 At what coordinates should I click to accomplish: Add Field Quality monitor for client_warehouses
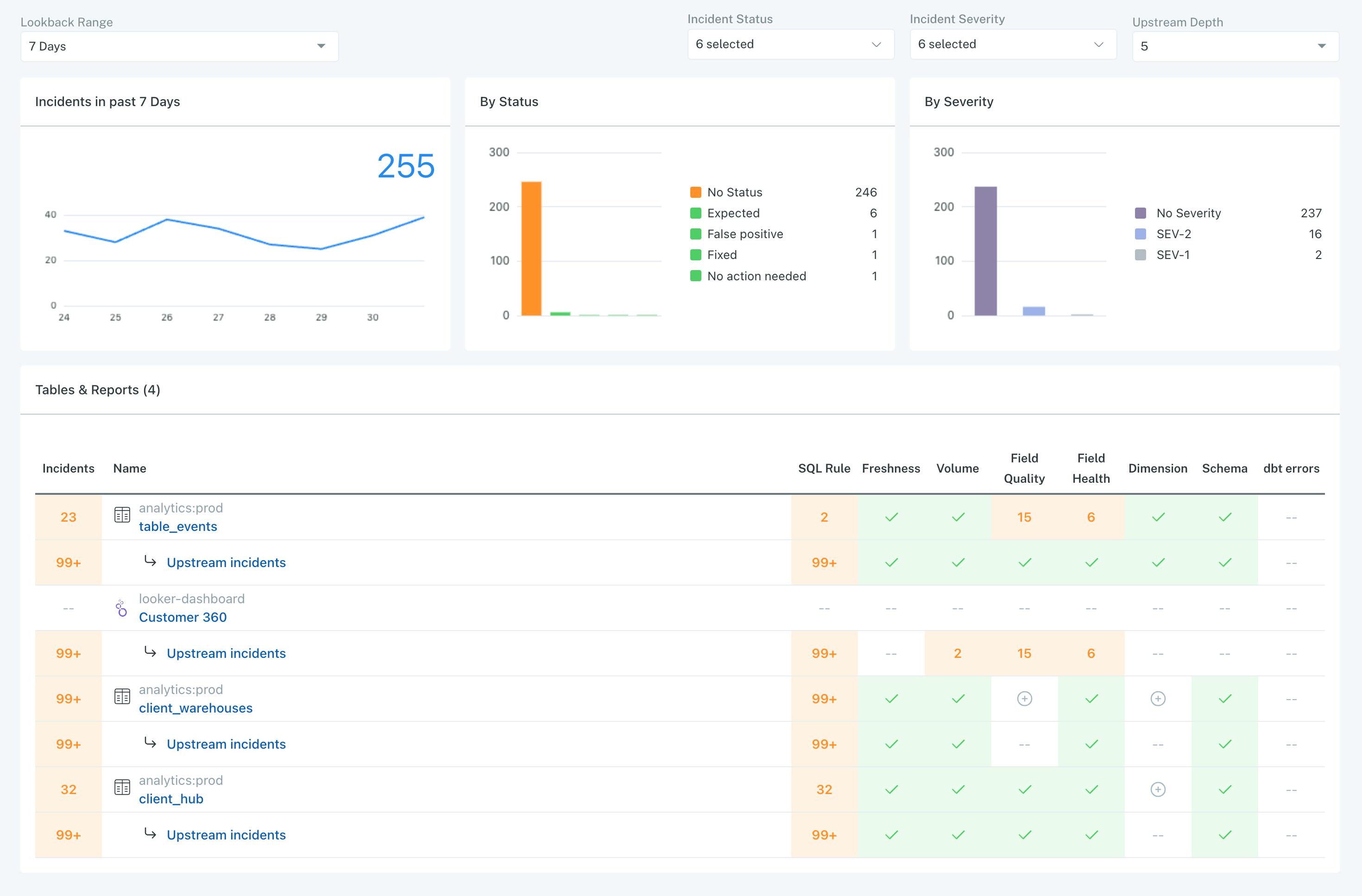pyautogui.click(x=1024, y=699)
